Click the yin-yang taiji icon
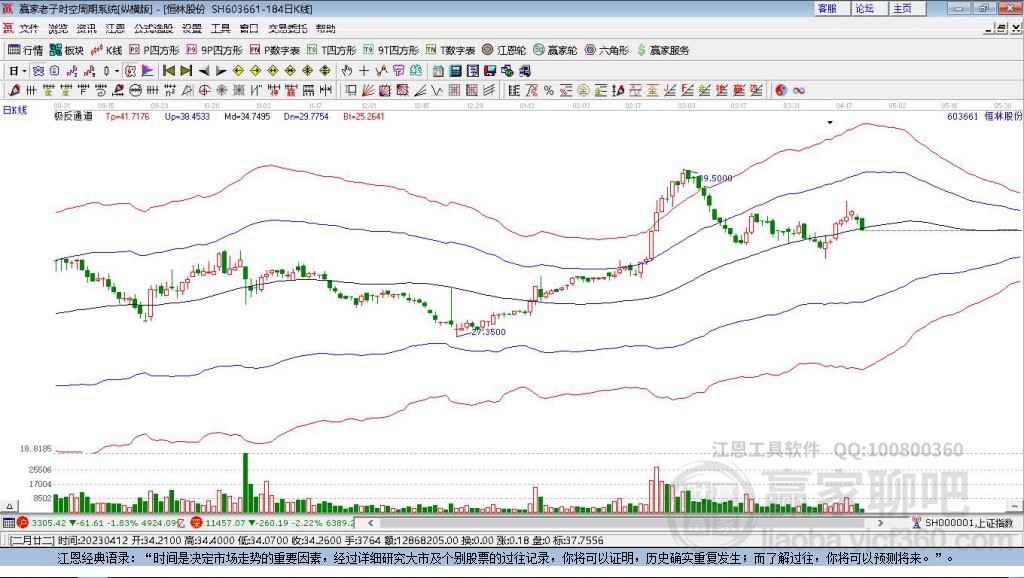 pyautogui.click(x=781, y=90)
